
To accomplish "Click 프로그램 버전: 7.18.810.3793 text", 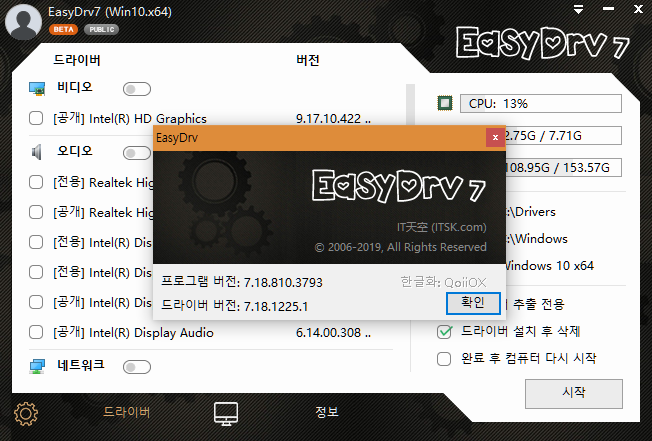I will (x=242, y=282).
